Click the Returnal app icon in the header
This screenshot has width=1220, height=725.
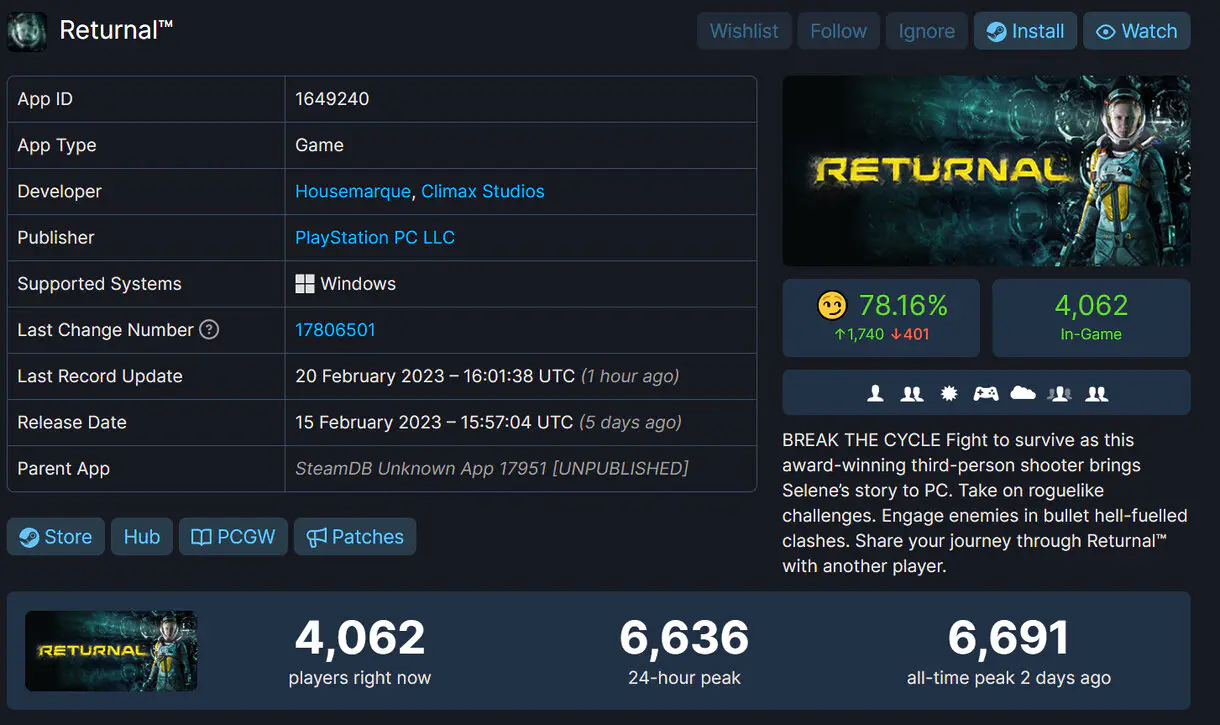27,31
